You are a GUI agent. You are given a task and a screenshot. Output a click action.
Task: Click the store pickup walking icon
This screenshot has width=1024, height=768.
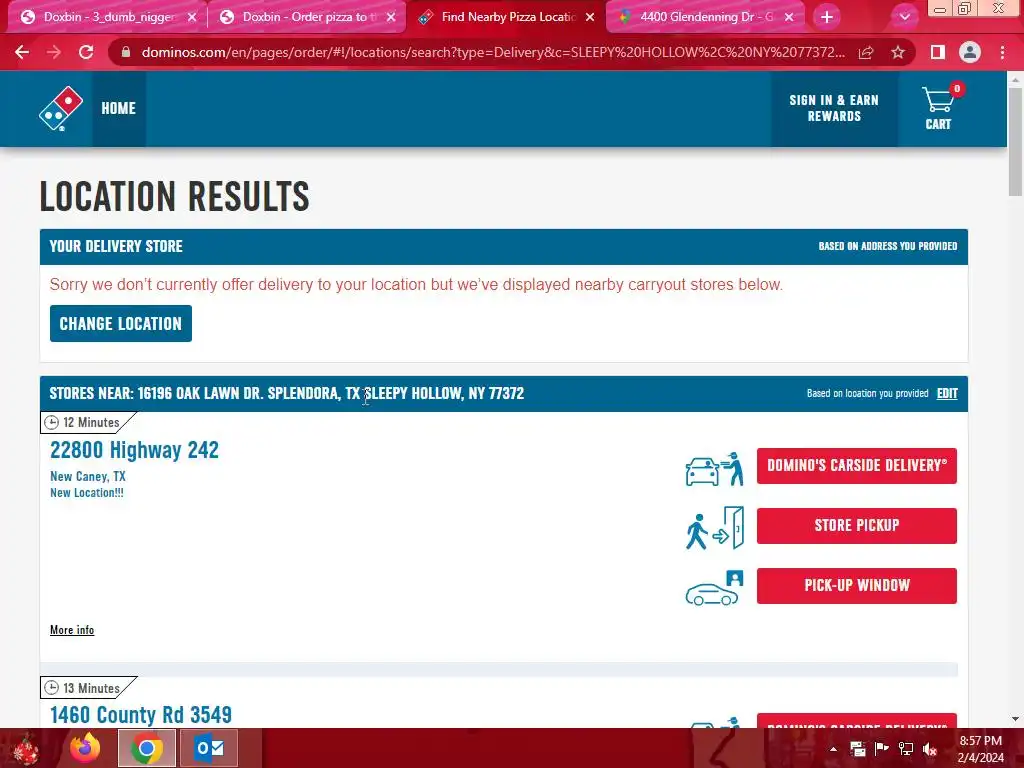point(714,528)
